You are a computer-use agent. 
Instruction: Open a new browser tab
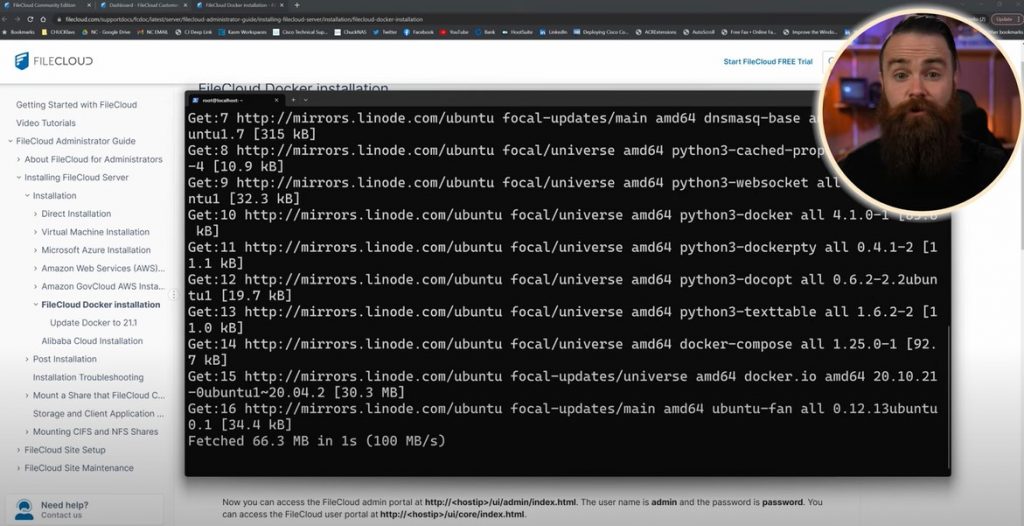296,5
